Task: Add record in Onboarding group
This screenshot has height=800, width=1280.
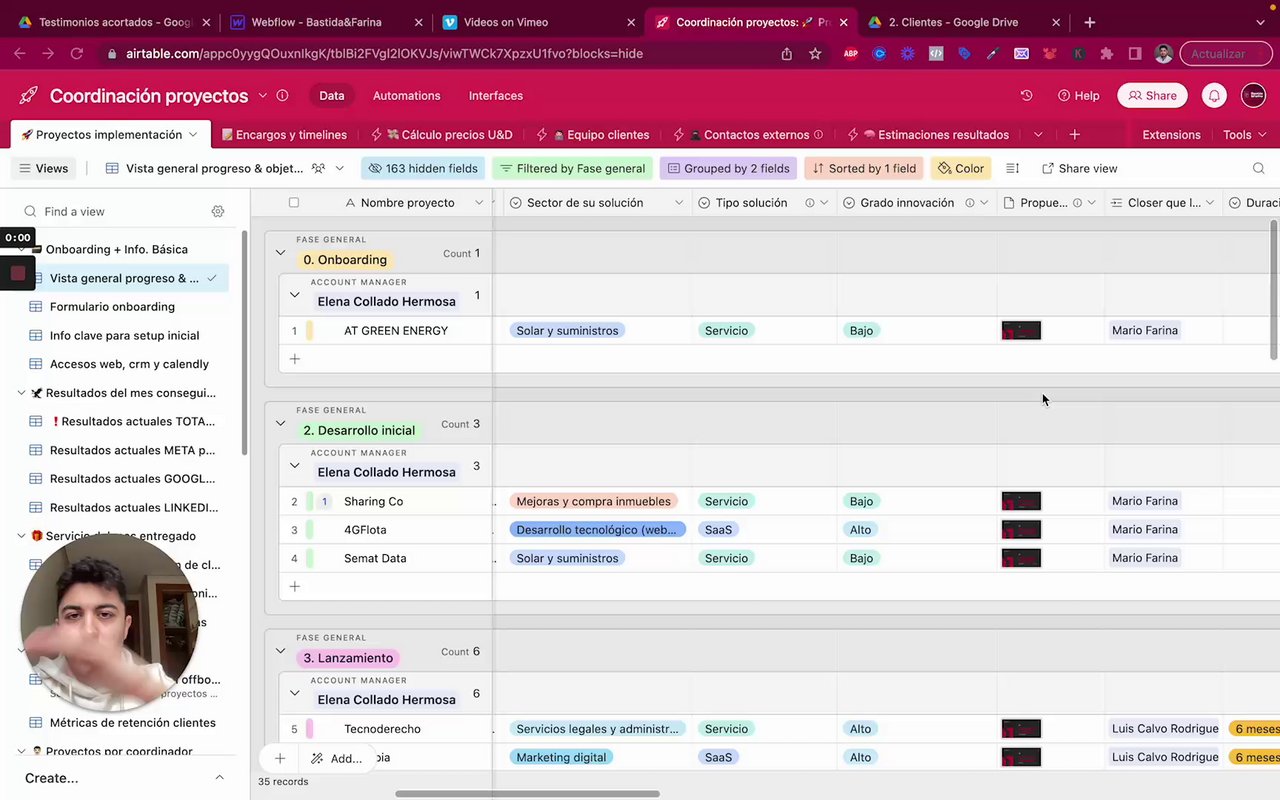Action: pos(294,359)
